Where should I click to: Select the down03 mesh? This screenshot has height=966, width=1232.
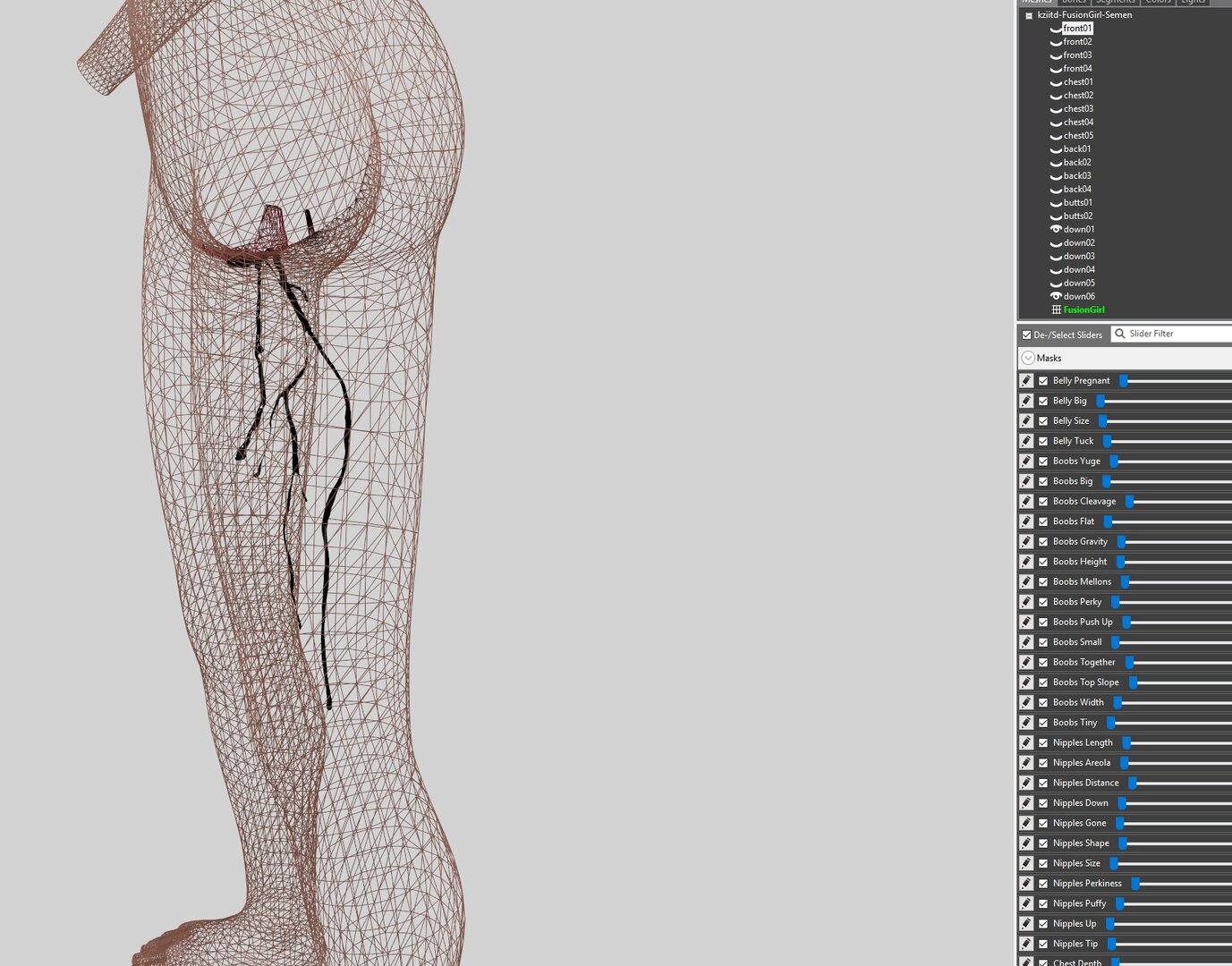(1079, 257)
